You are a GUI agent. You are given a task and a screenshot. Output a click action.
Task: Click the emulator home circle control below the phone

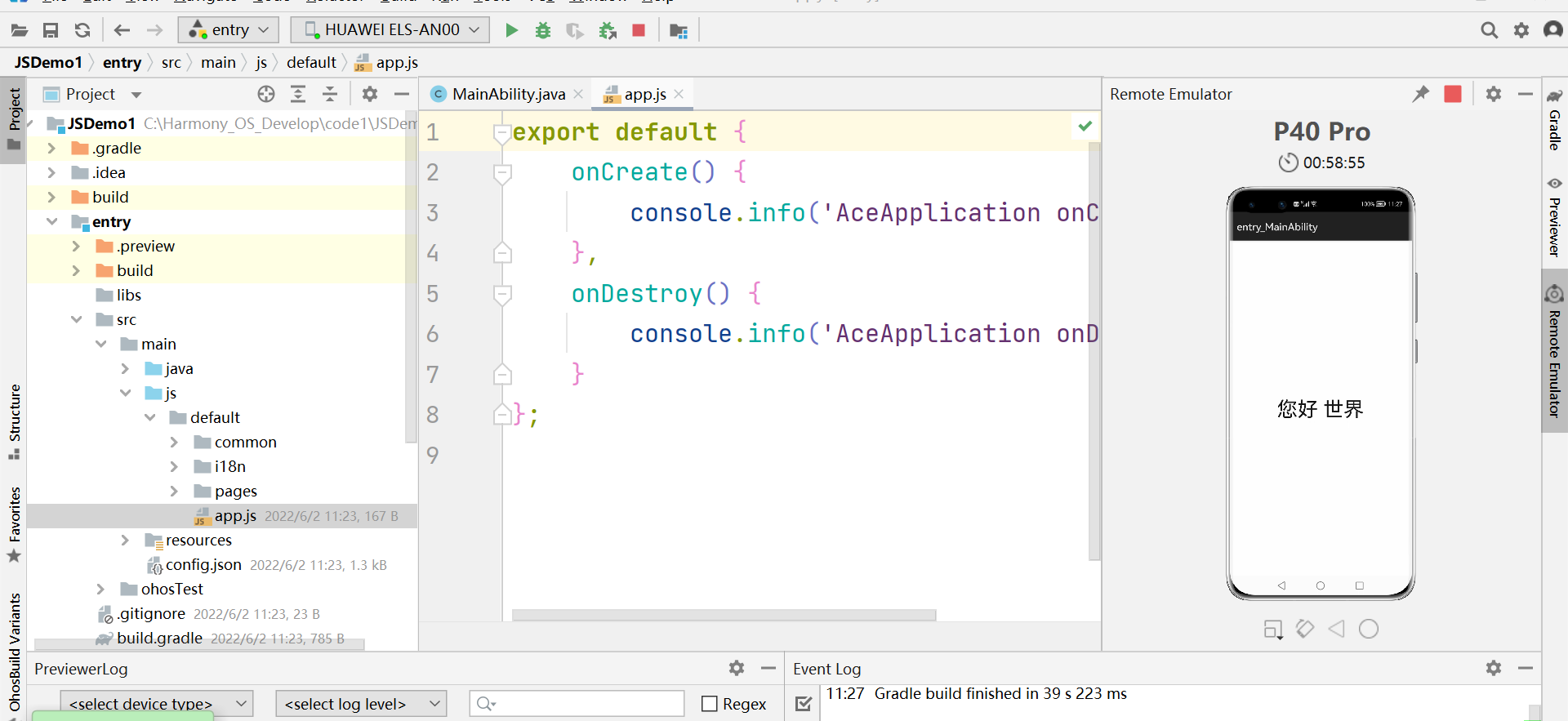pos(1369,629)
